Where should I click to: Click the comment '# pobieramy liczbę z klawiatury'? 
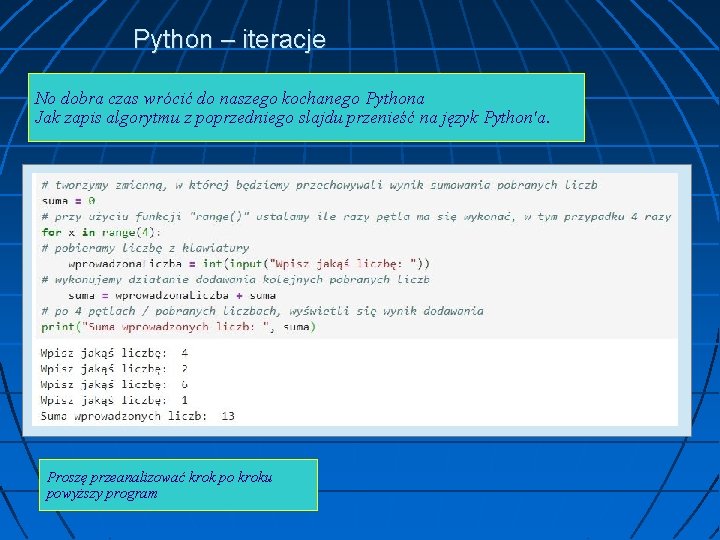pyautogui.click(x=145, y=248)
